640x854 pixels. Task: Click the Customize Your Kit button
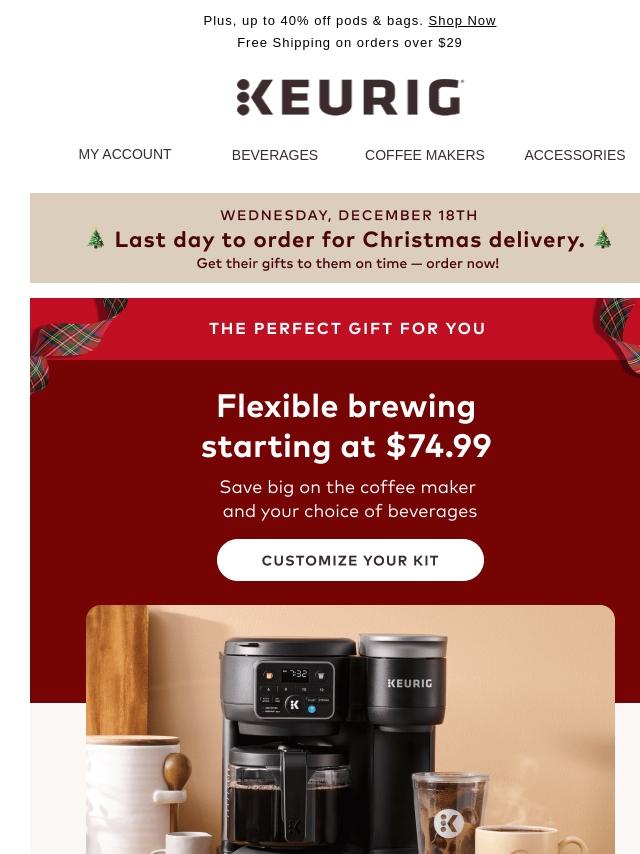[x=350, y=560]
